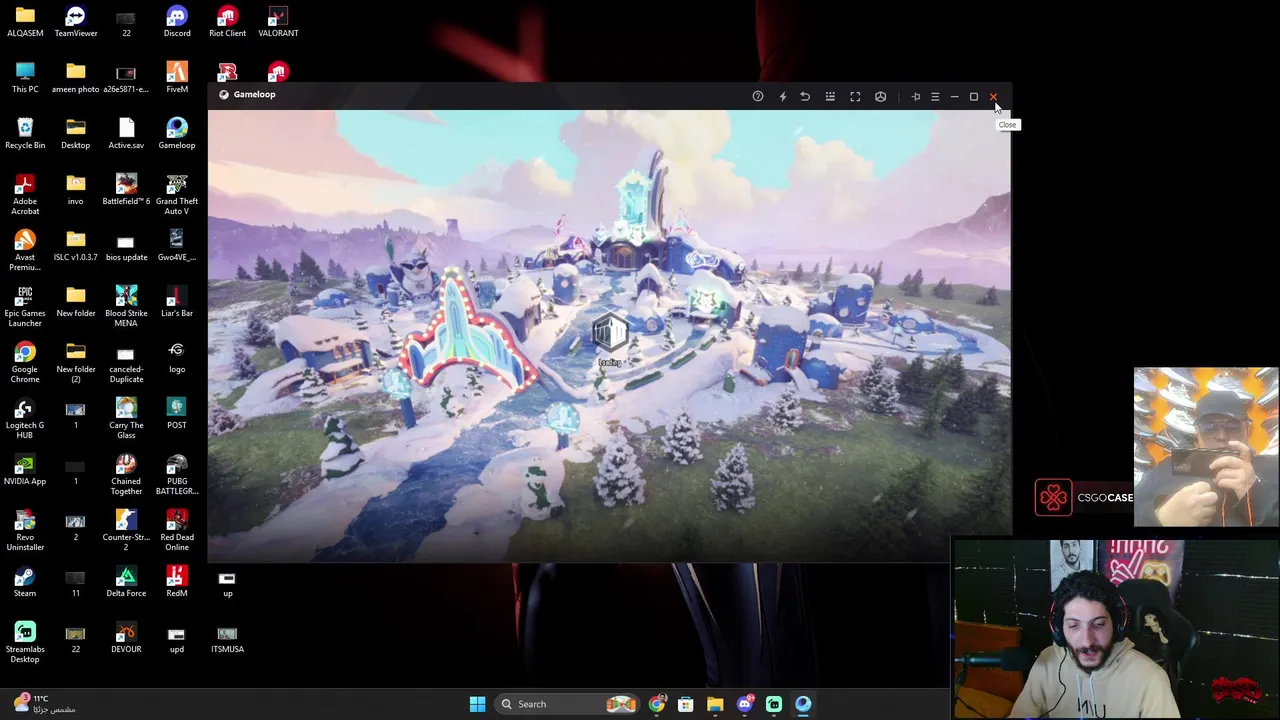The height and width of the screenshot is (720, 1280).
Task: Select the Recycle Bin icon
Action: click(25, 134)
